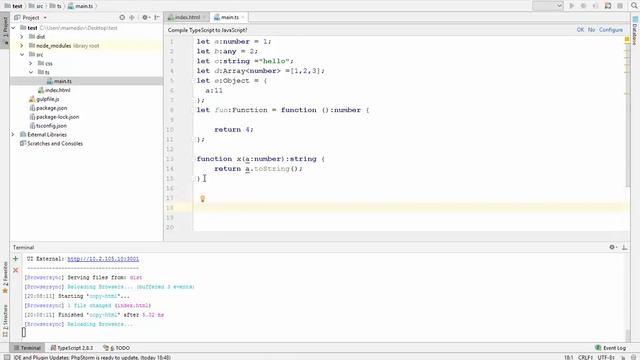The width and height of the screenshot is (640, 360).
Task: Collapse the src folder
Action: (x=22, y=54)
